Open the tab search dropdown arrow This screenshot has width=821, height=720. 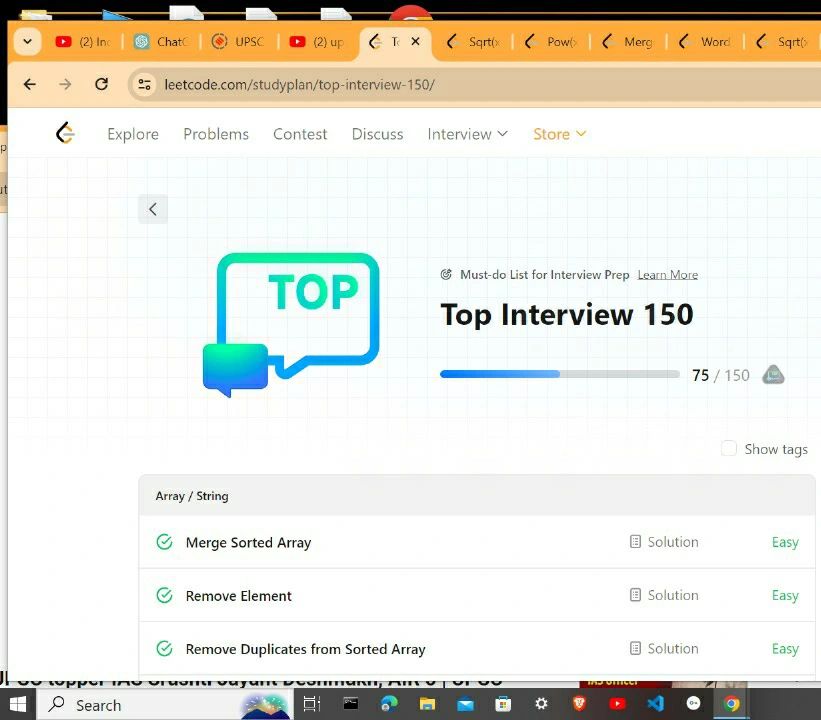point(28,41)
